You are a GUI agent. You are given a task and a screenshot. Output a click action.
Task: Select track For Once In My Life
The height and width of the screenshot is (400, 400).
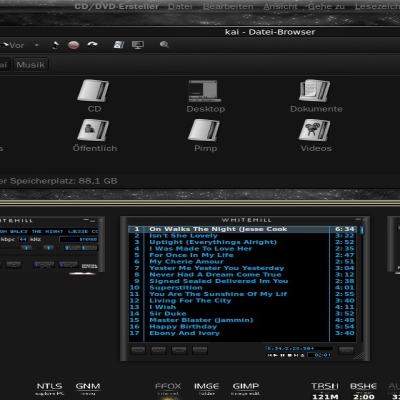click(x=242, y=255)
